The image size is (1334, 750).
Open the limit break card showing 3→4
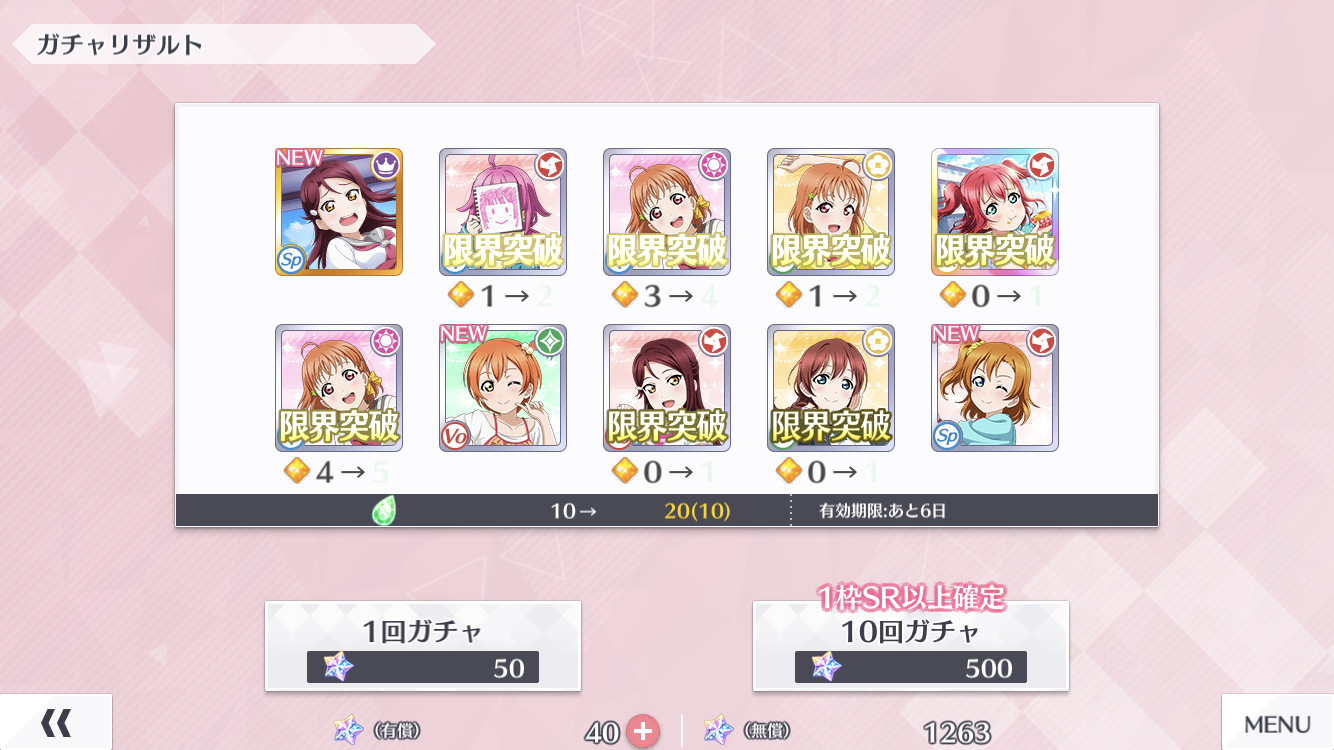(667, 212)
